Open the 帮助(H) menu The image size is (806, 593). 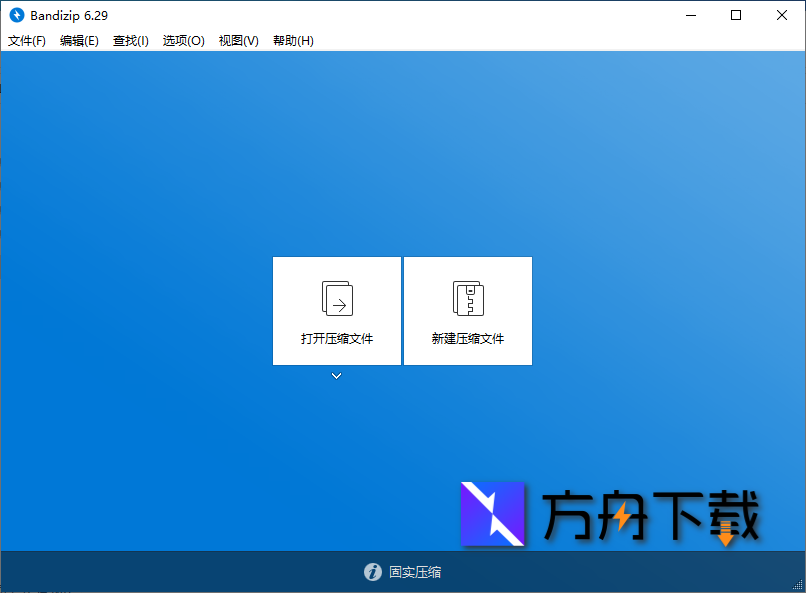tap(293, 41)
